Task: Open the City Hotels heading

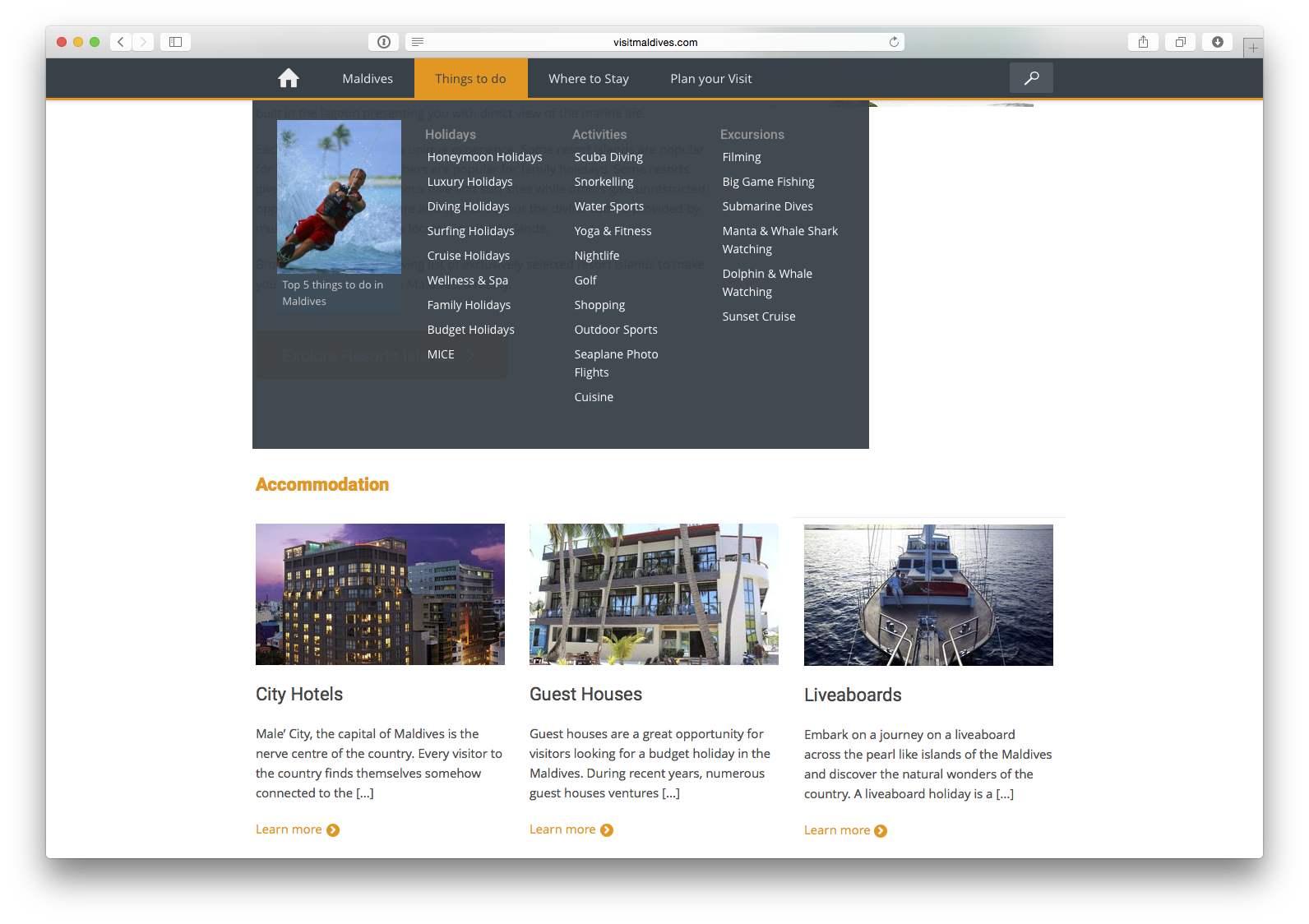Action: pos(299,694)
